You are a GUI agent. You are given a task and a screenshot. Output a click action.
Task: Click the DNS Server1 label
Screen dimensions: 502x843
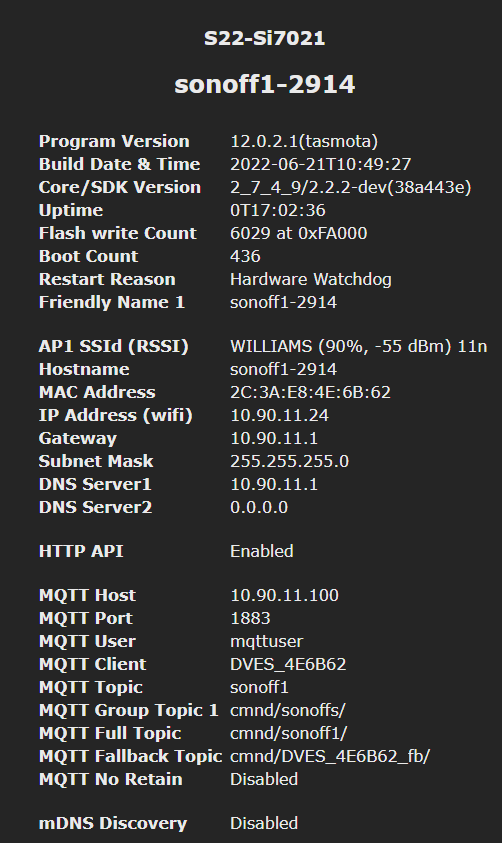pos(95,484)
